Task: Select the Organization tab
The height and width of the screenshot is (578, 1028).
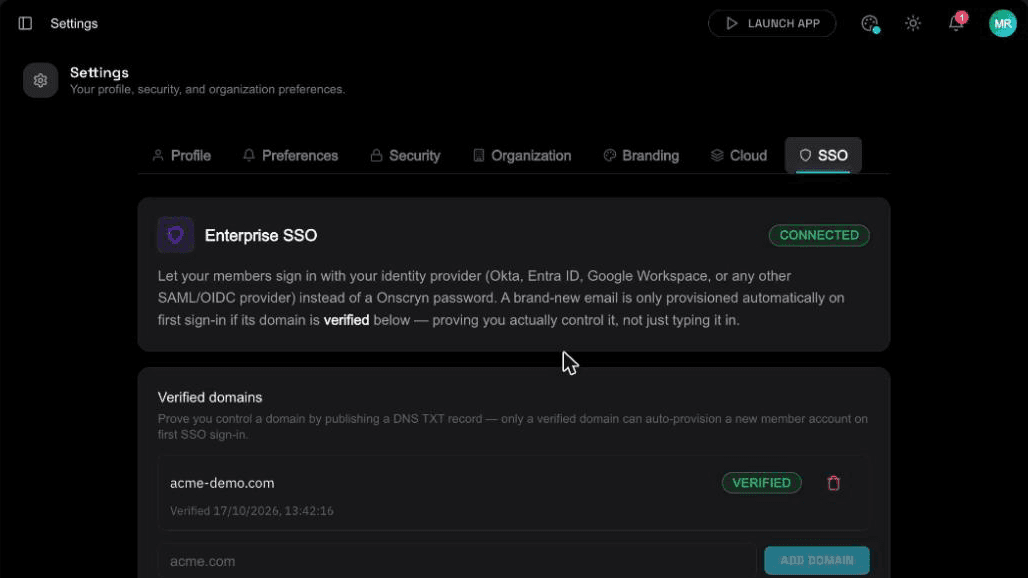Action: point(522,155)
